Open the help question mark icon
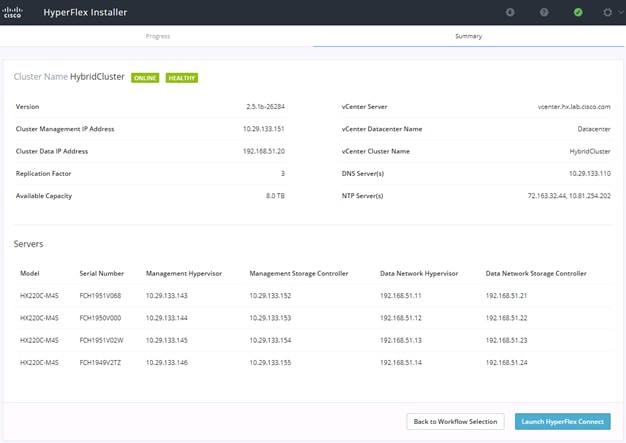This screenshot has width=626, height=443. [x=544, y=12]
